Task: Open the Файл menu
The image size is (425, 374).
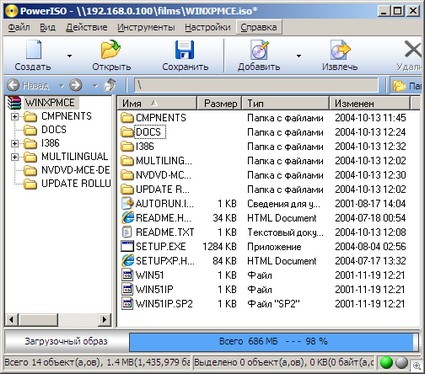Action: pos(19,27)
